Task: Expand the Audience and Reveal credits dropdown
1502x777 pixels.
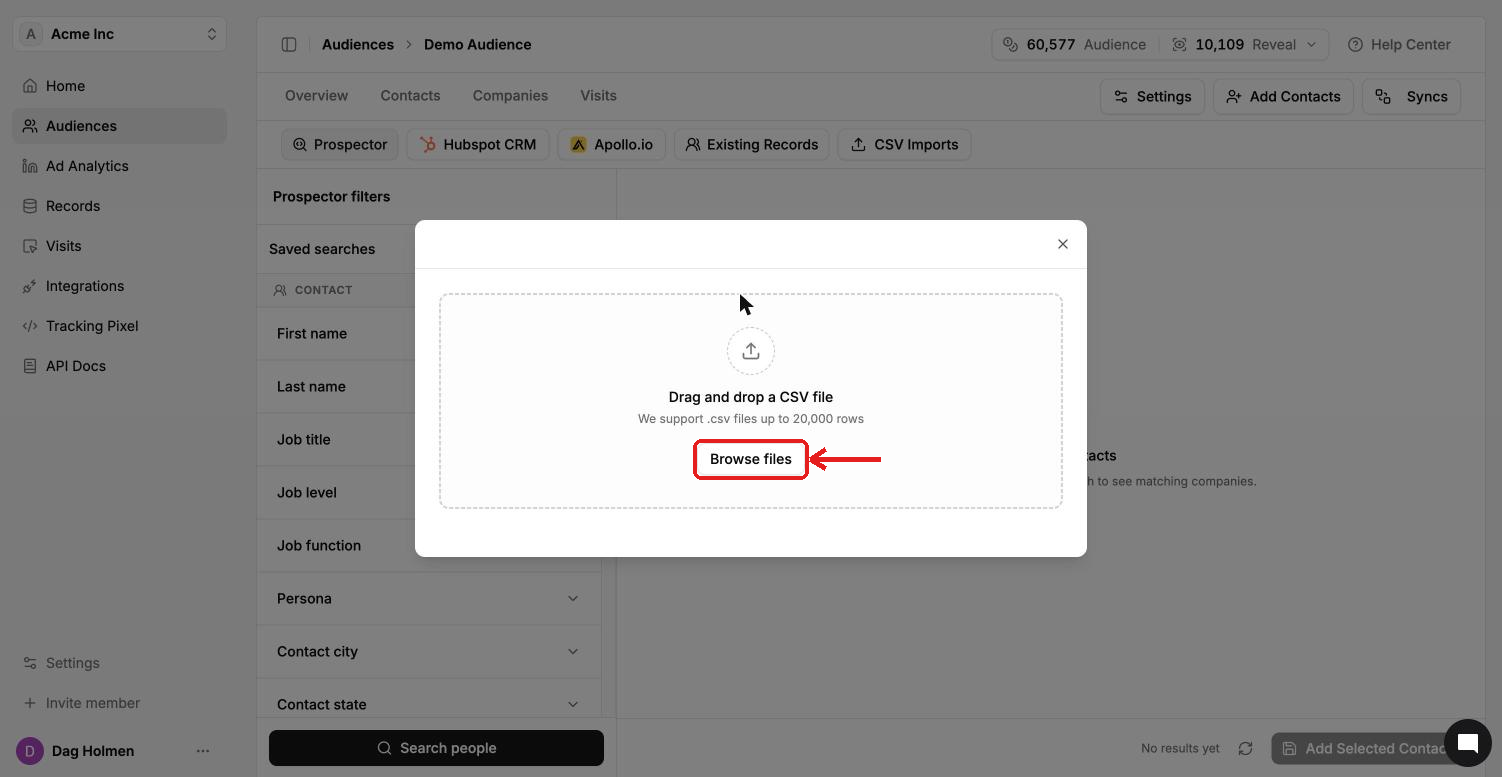Action: tap(1161, 45)
